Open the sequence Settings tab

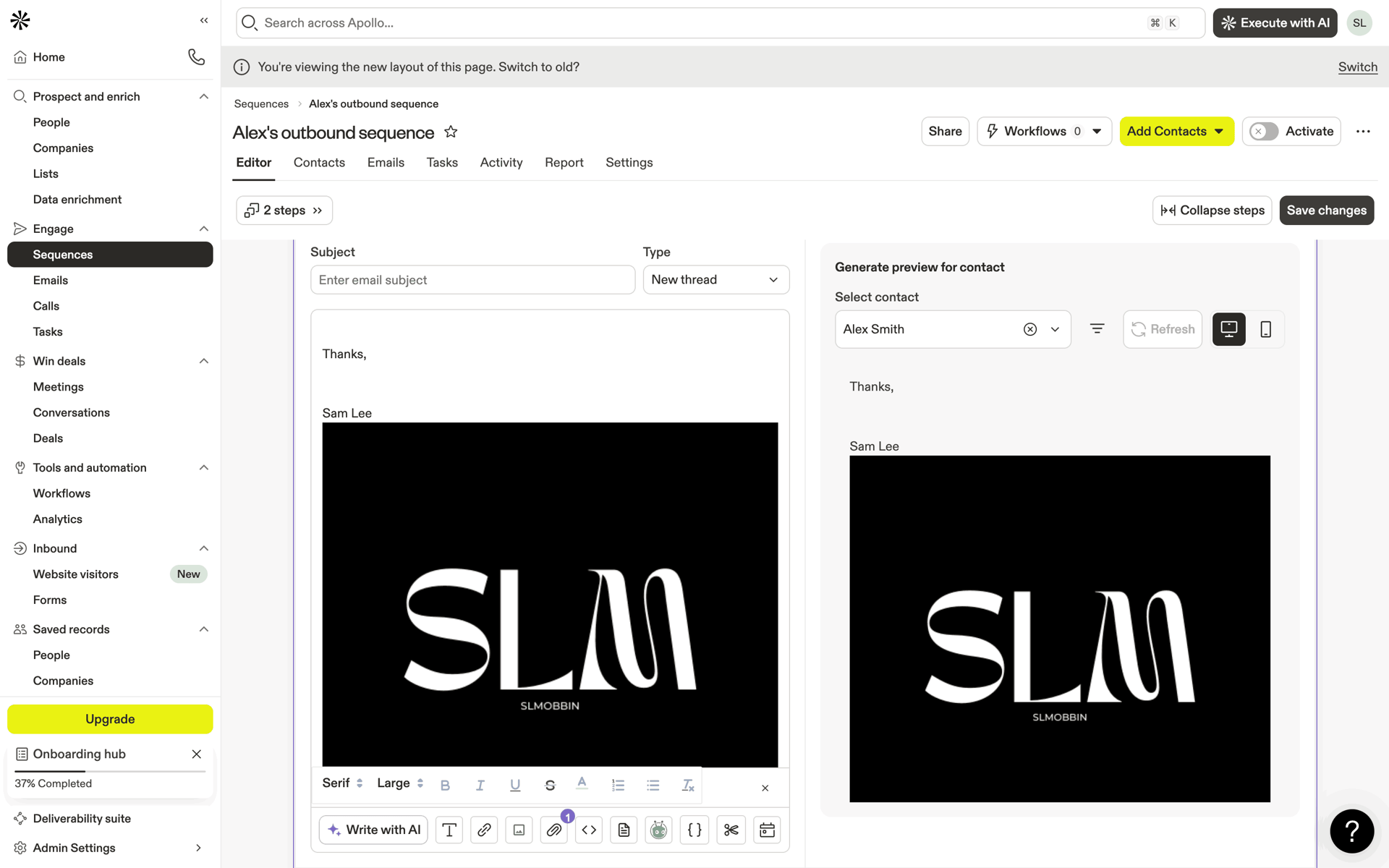629,163
